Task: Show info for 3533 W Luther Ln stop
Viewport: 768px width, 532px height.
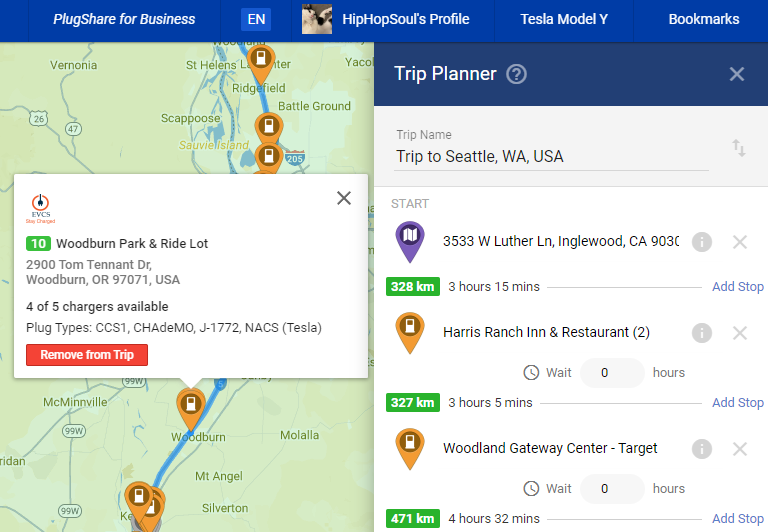Action: [x=702, y=242]
